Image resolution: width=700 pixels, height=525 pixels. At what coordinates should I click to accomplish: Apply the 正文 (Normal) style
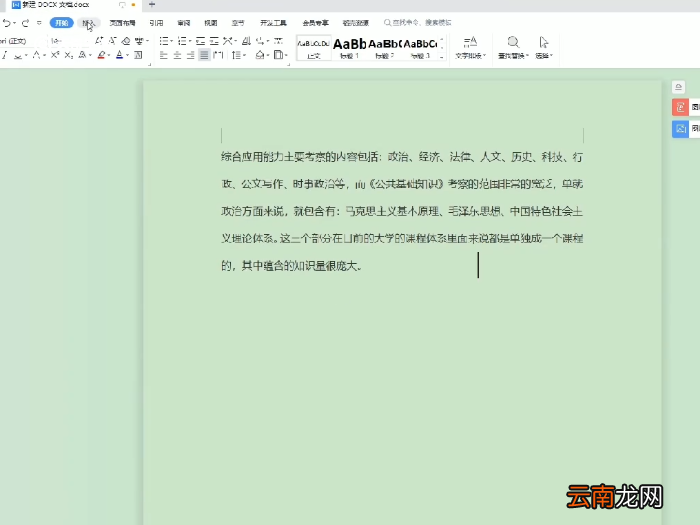(x=313, y=48)
